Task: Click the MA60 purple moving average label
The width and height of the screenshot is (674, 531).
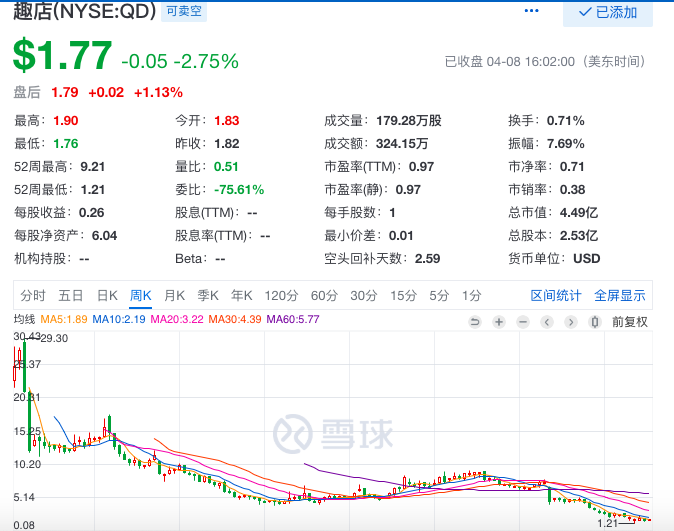Action: pyautogui.click(x=293, y=320)
